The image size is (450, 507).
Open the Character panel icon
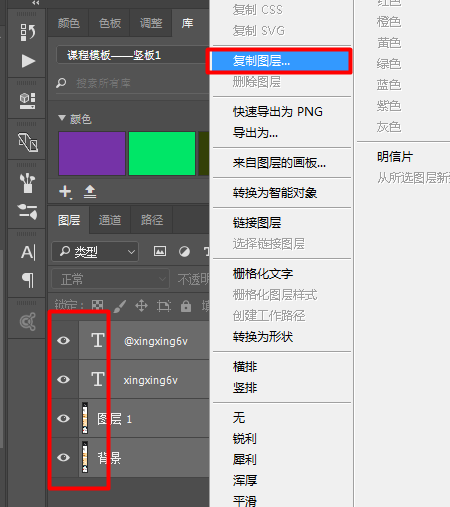pyautogui.click(x=28, y=252)
